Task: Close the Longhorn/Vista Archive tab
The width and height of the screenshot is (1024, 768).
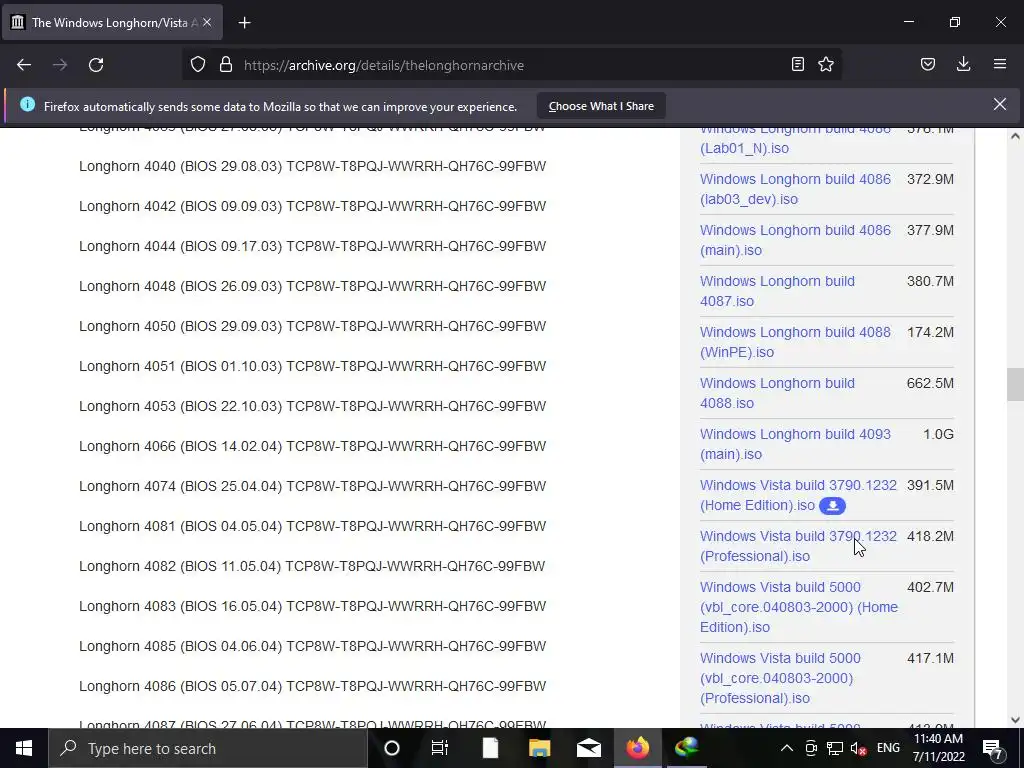Action: point(207,23)
